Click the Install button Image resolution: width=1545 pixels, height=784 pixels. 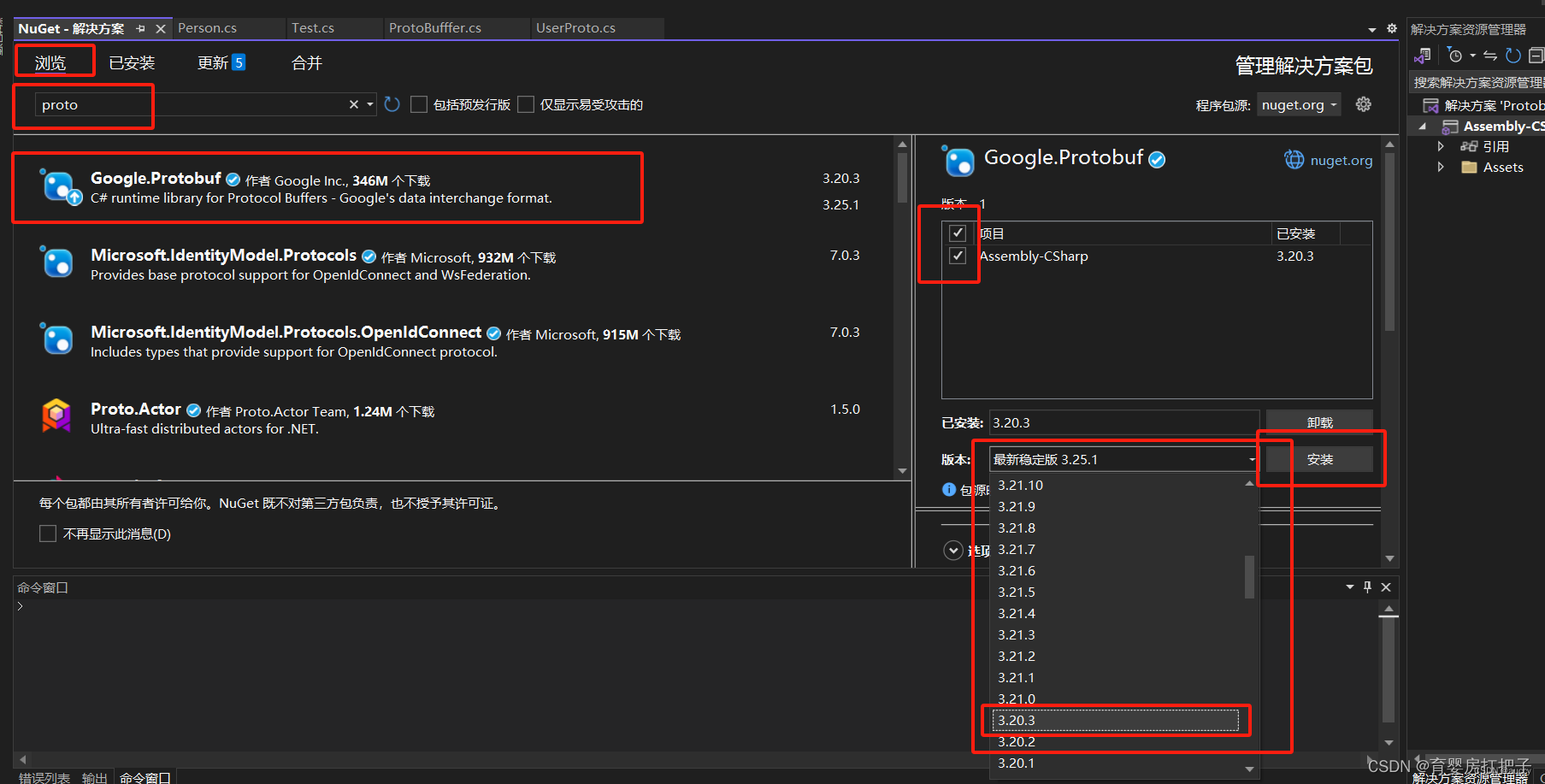[x=1319, y=459]
